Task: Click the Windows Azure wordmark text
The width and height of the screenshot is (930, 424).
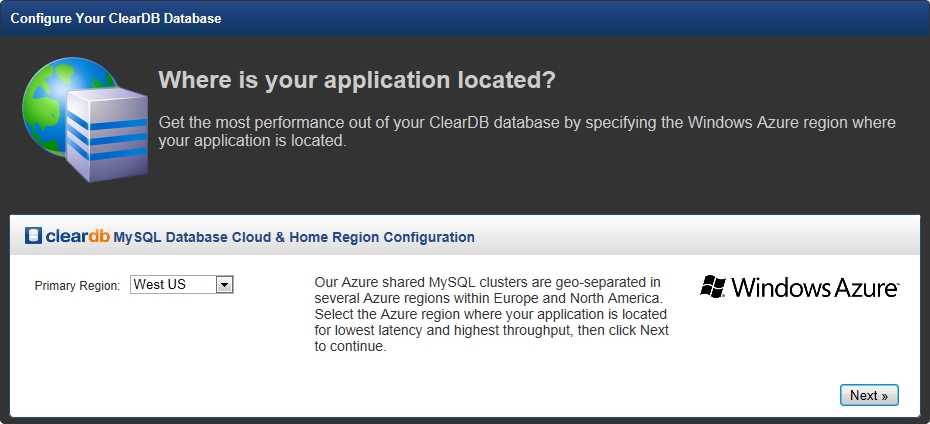Action: (x=816, y=288)
